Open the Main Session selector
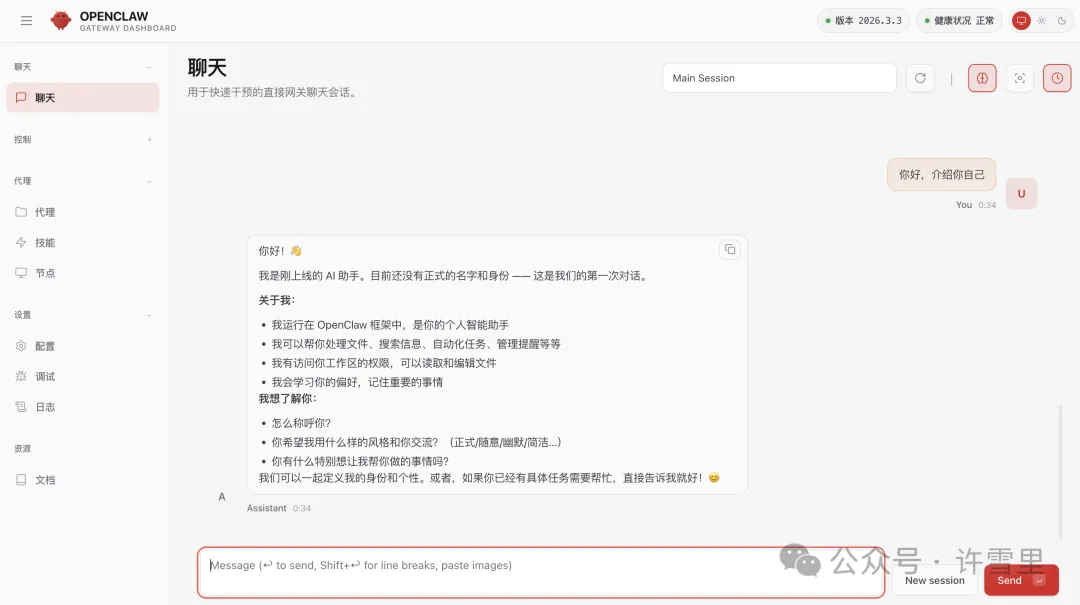The height and width of the screenshot is (605, 1080). (x=779, y=78)
